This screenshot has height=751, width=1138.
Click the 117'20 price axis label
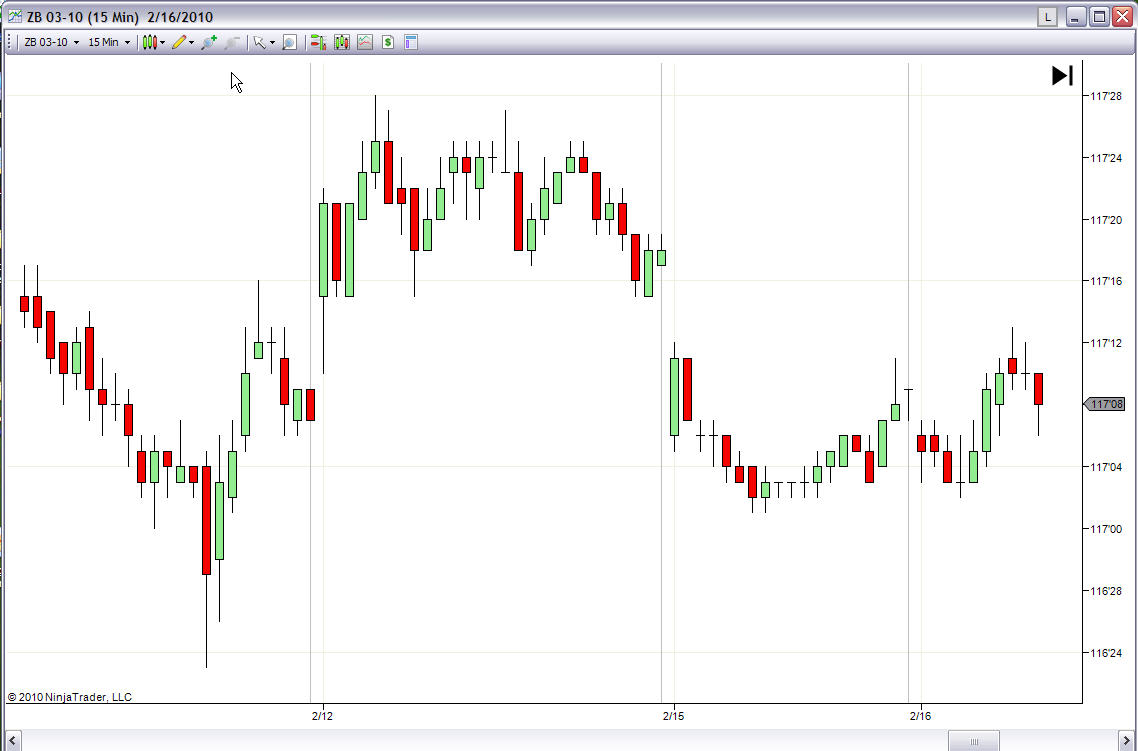tap(1106, 220)
